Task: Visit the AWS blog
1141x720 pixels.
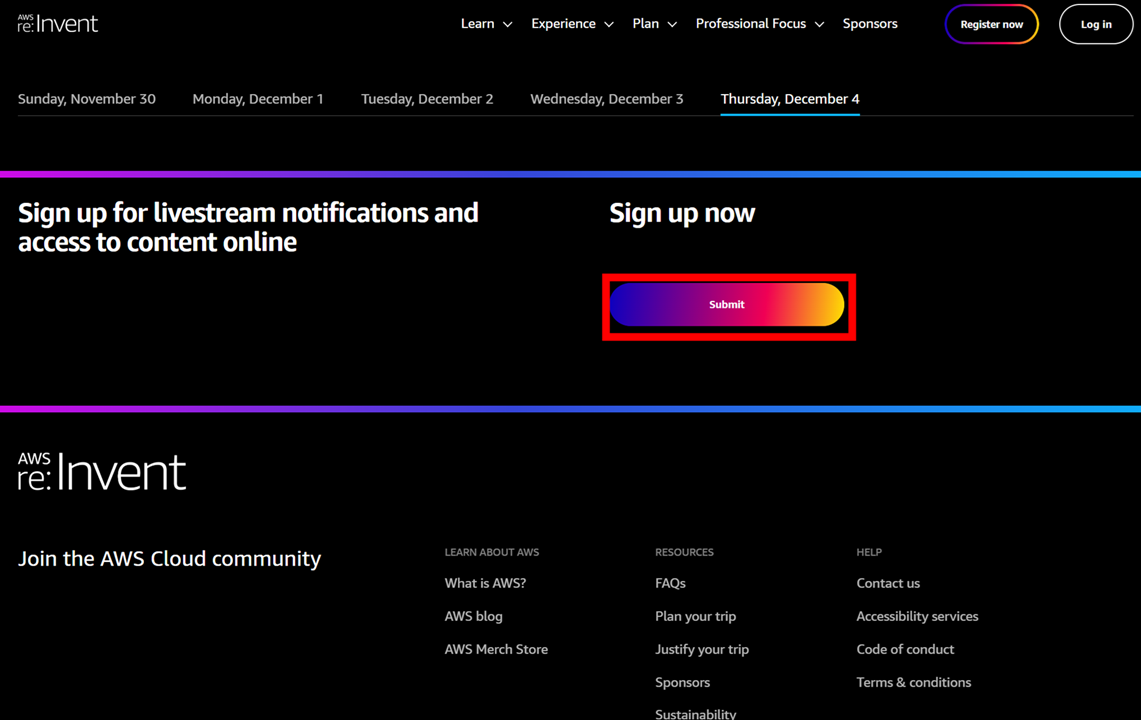Action: click(473, 616)
